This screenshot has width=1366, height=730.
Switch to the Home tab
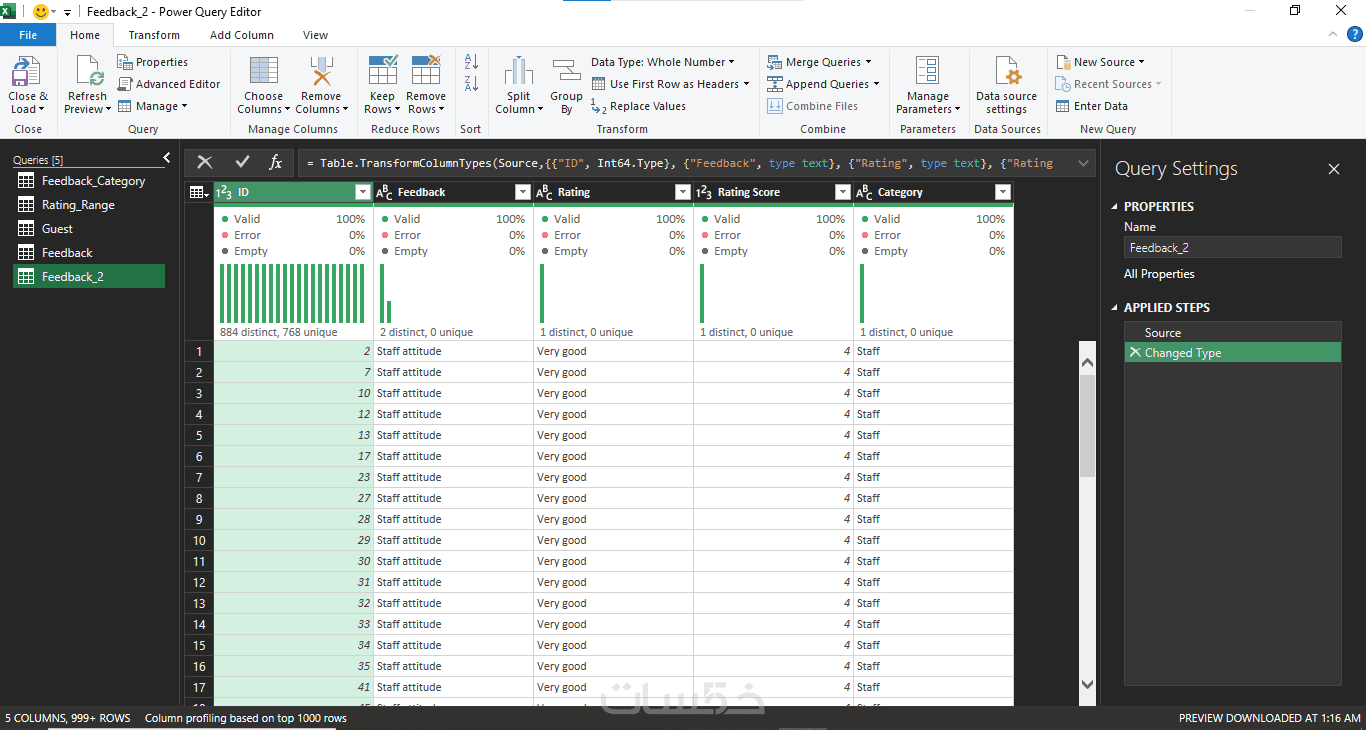pos(85,35)
